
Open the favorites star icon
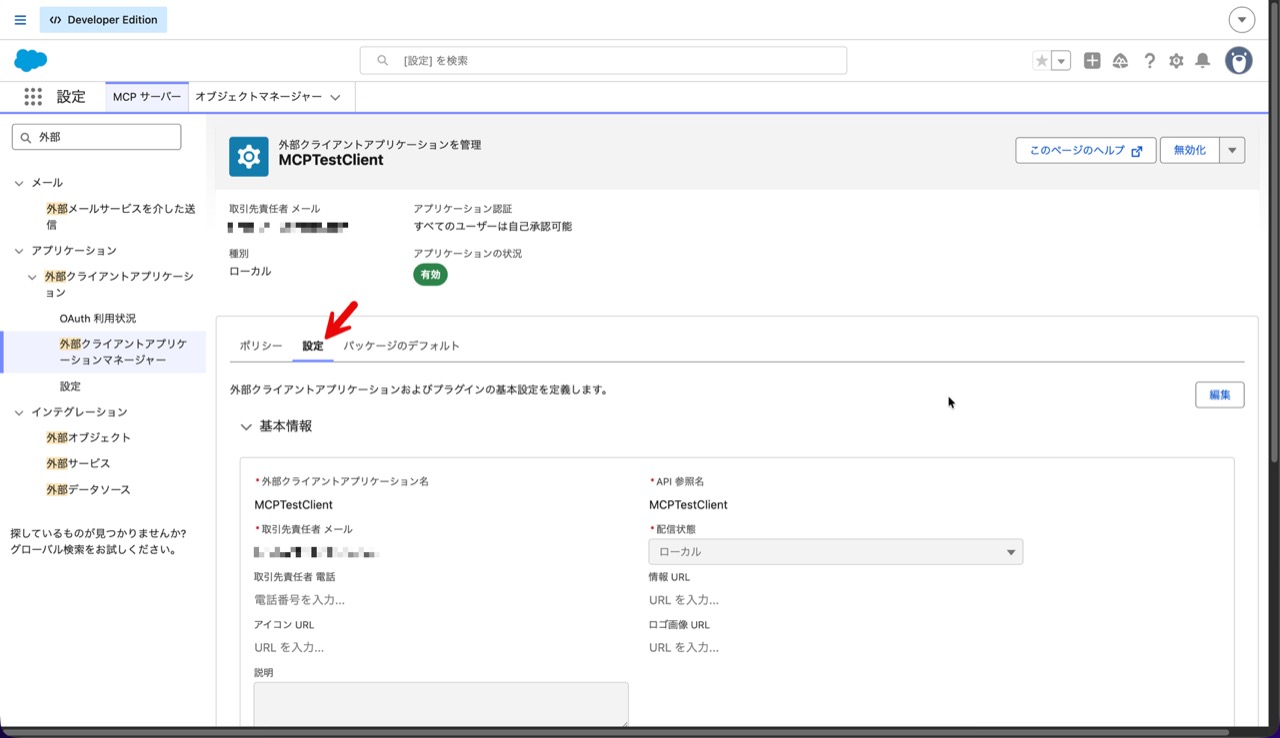click(x=1042, y=61)
